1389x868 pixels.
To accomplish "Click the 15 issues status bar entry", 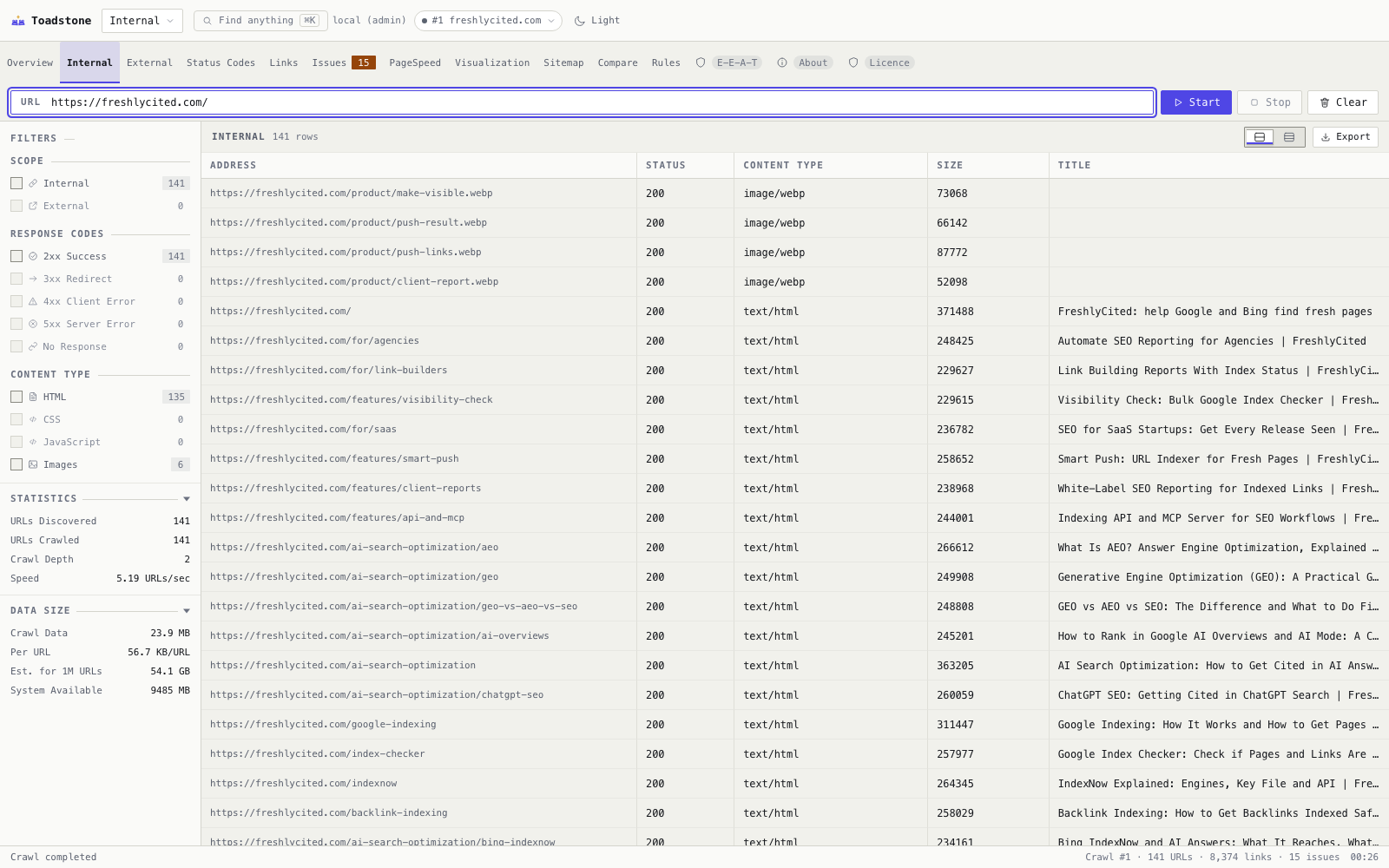I will click(x=1313, y=857).
